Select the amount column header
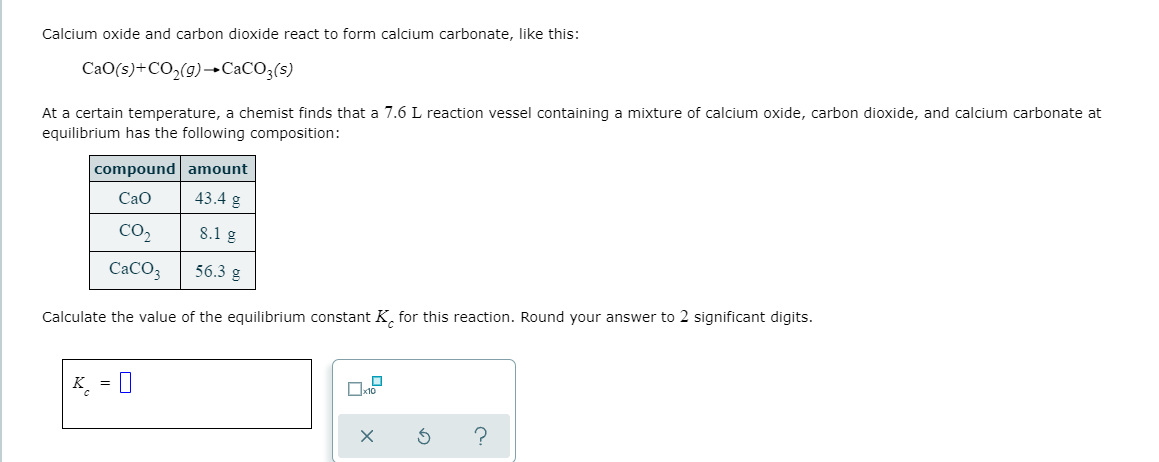The width and height of the screenshot is (1159, 462). (218, 169)
